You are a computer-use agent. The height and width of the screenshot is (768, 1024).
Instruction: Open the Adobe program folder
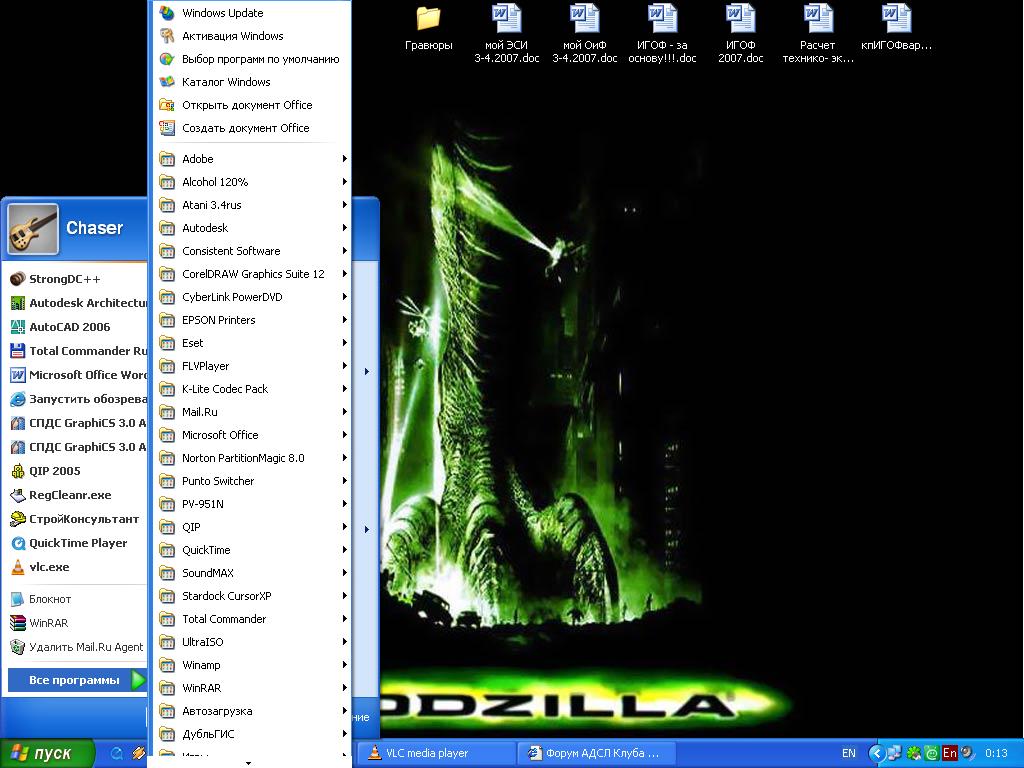[x=251, y=159]
